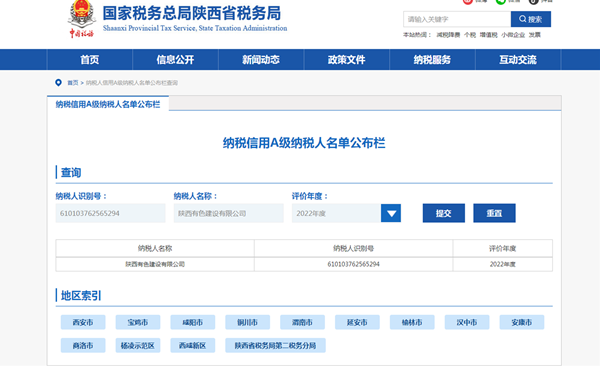The height and width of the screenshot is (366, 600).
Task: Click 首页 in the breadcrumb
Action: (x=73, y=83)
